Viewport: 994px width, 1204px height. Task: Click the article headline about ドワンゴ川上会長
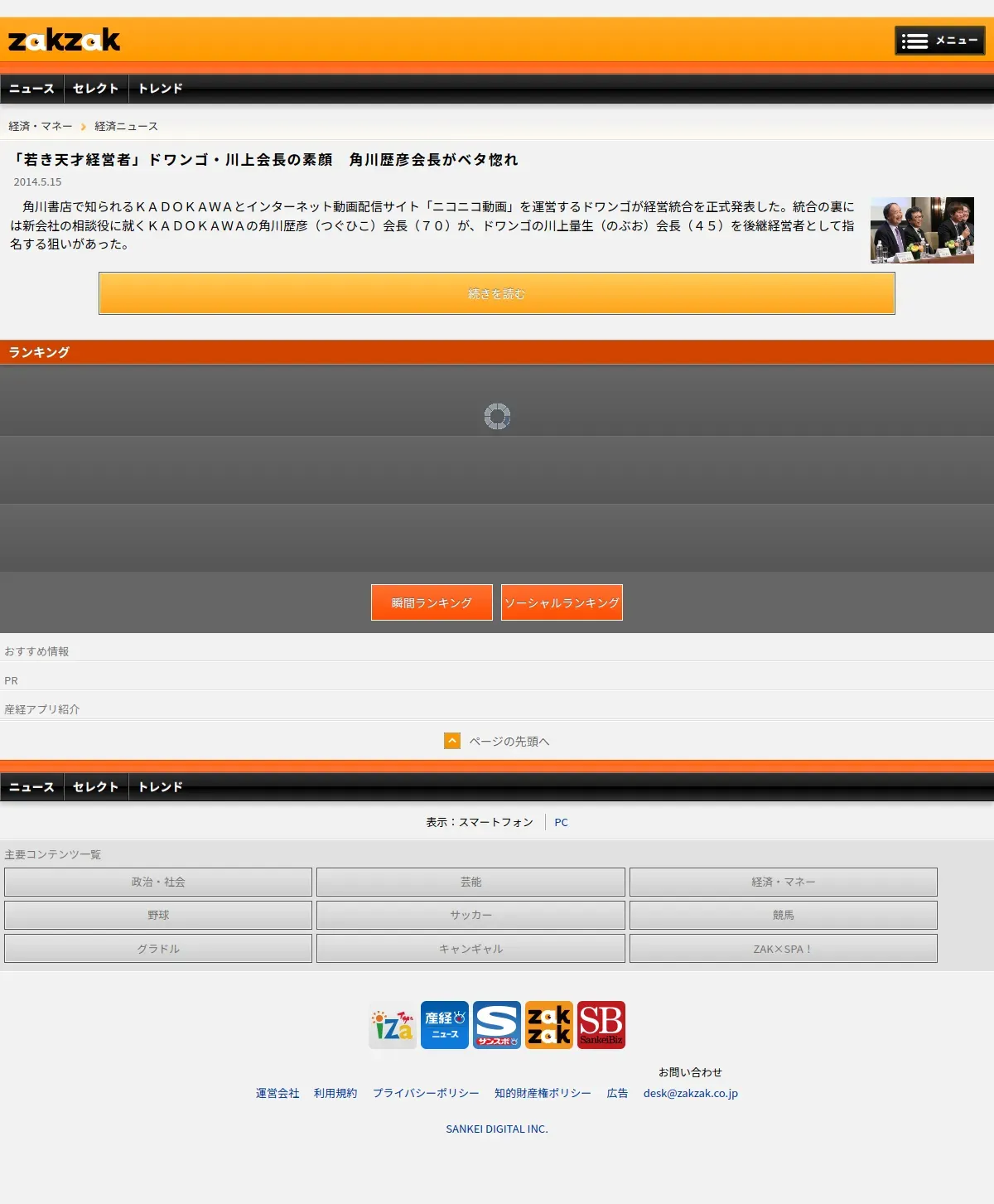point(265,160)
